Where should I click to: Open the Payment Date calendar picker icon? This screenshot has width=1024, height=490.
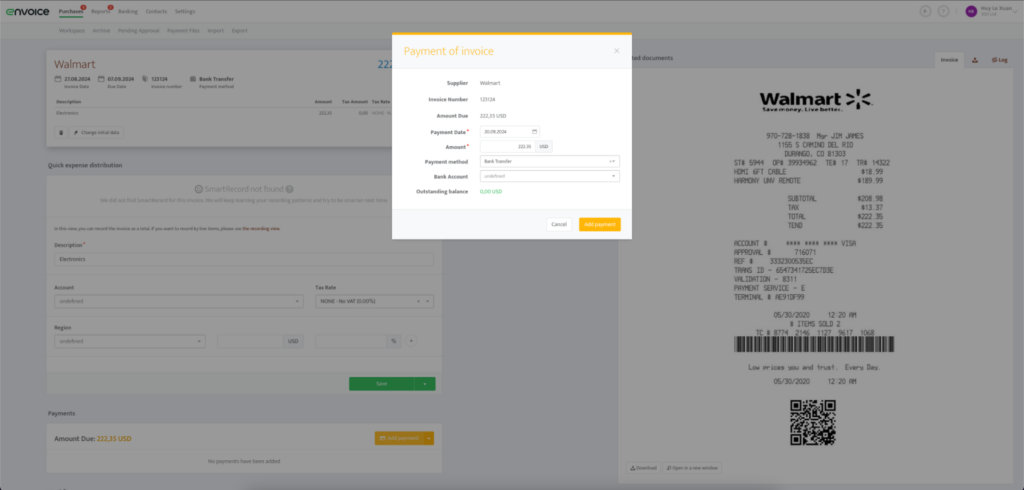click(x=534, y=131)
